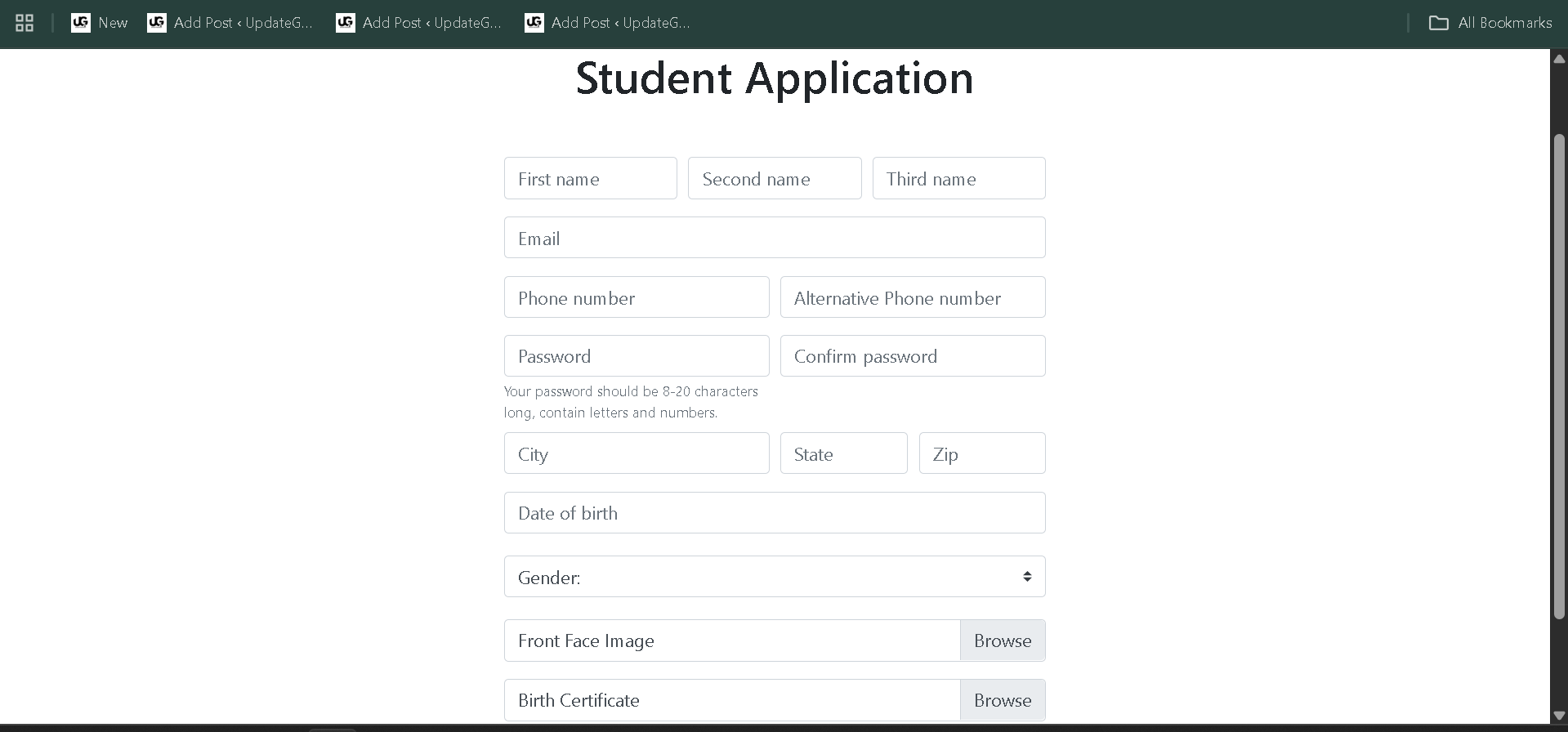Expand the Gender dropdown

(x=774, y=577)
